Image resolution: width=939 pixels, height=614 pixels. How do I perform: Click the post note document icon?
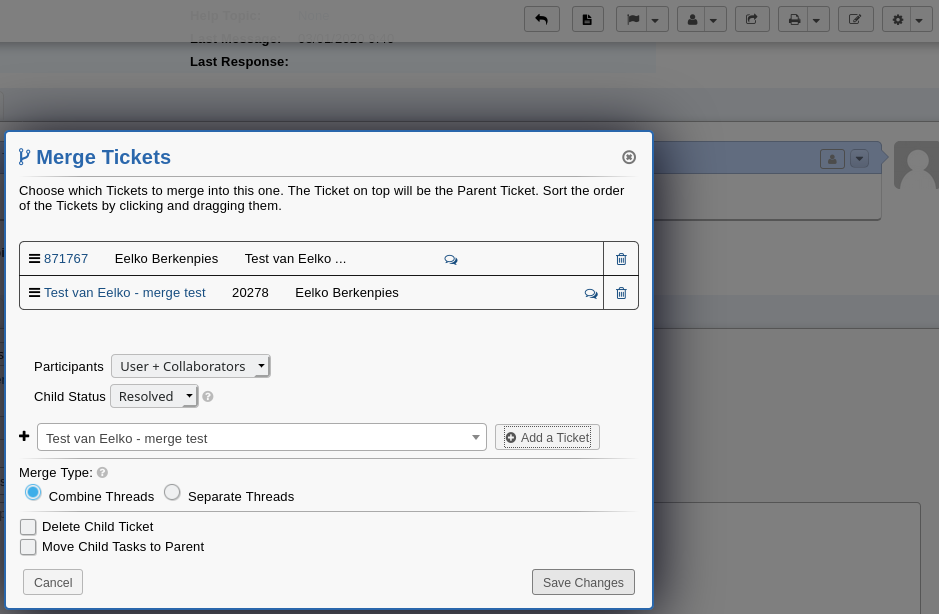point(587,19)
